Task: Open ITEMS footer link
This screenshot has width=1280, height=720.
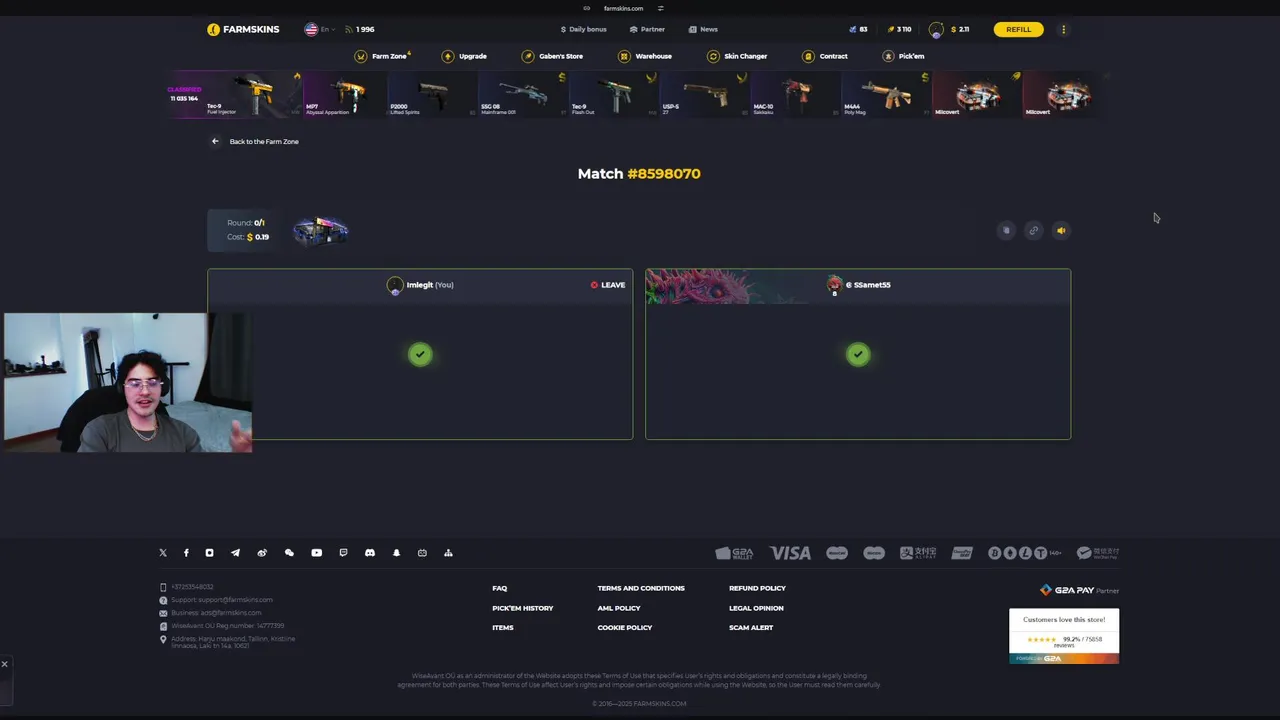Action: pyautogui.click(x=503, y=628)
